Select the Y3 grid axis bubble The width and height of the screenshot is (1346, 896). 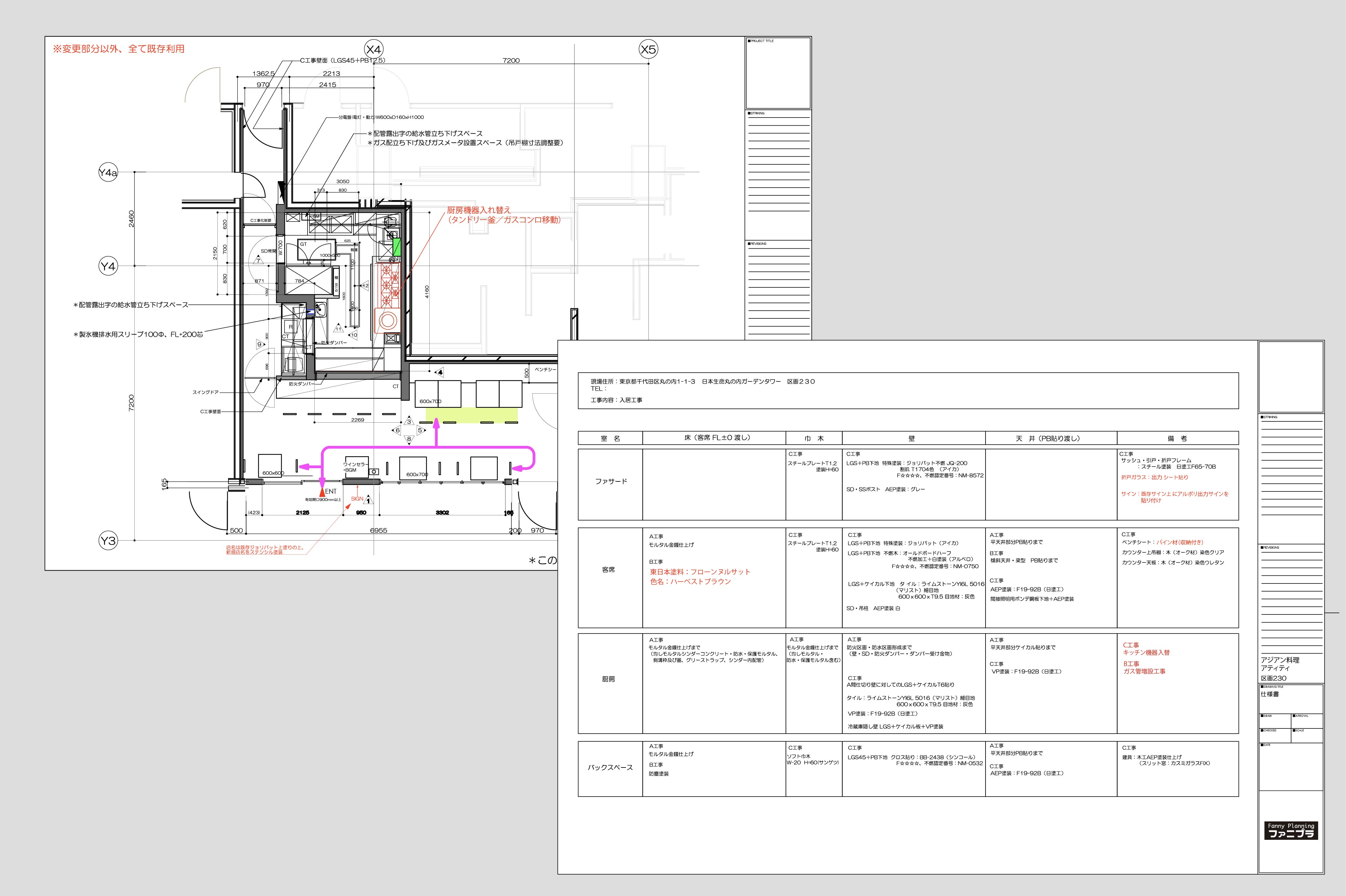click(x=108, y=541)
